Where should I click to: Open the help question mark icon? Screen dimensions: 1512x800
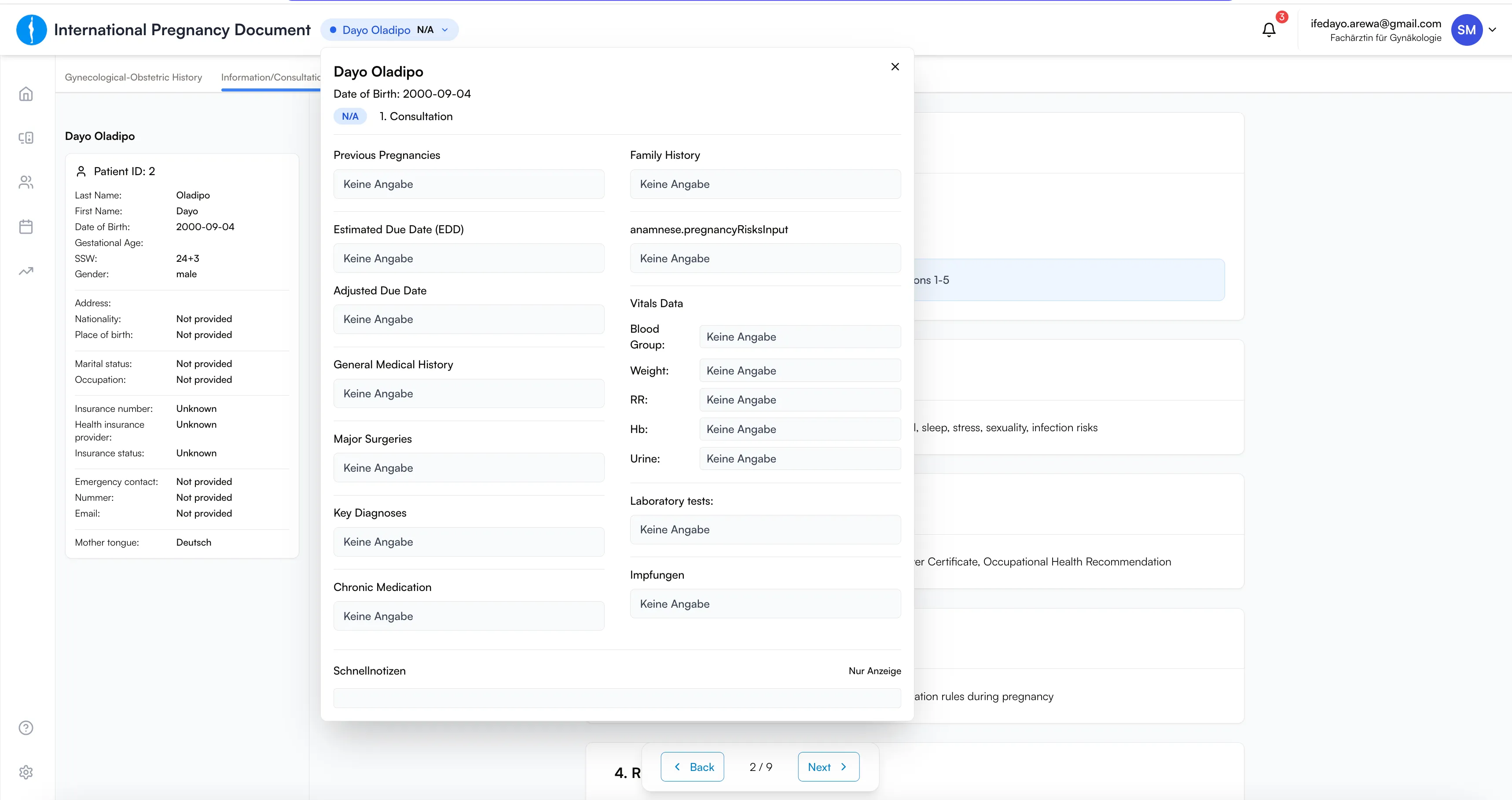[x=26, y=728]
